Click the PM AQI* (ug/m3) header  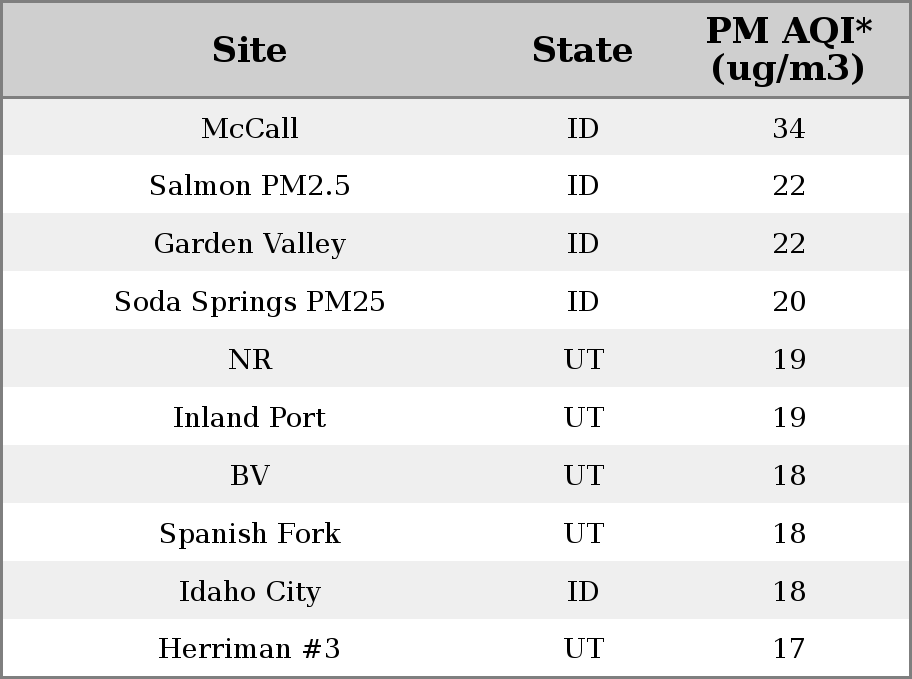[789, 50]
